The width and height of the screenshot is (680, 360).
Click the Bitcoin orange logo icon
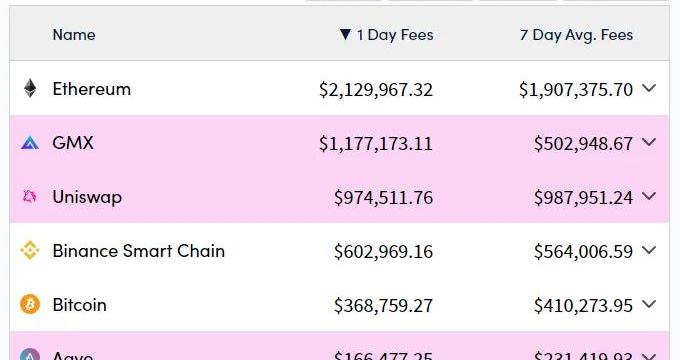(30, 304)
